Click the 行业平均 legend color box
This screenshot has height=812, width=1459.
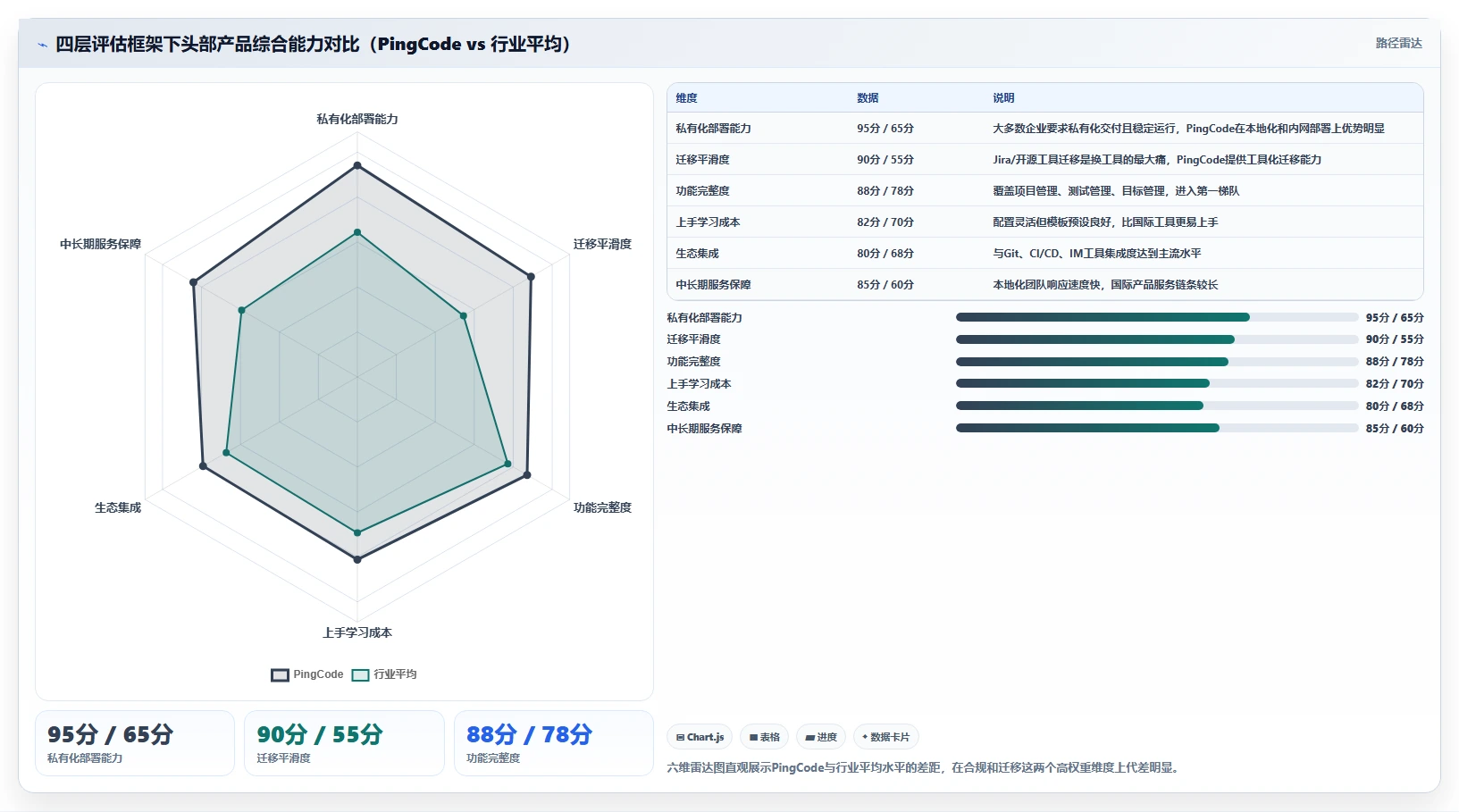click(360, 674)
